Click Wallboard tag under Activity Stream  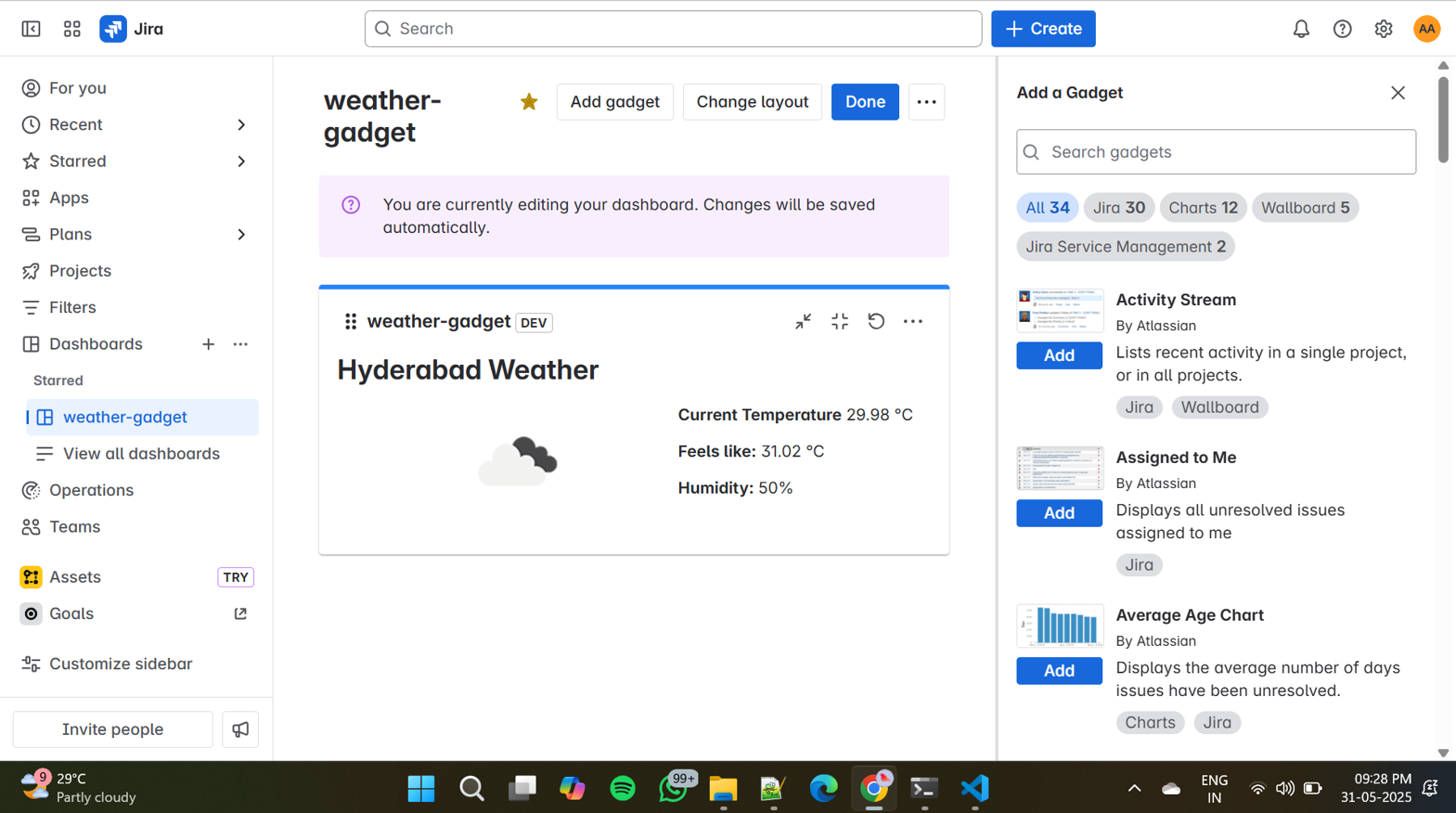click(1219, 407)
